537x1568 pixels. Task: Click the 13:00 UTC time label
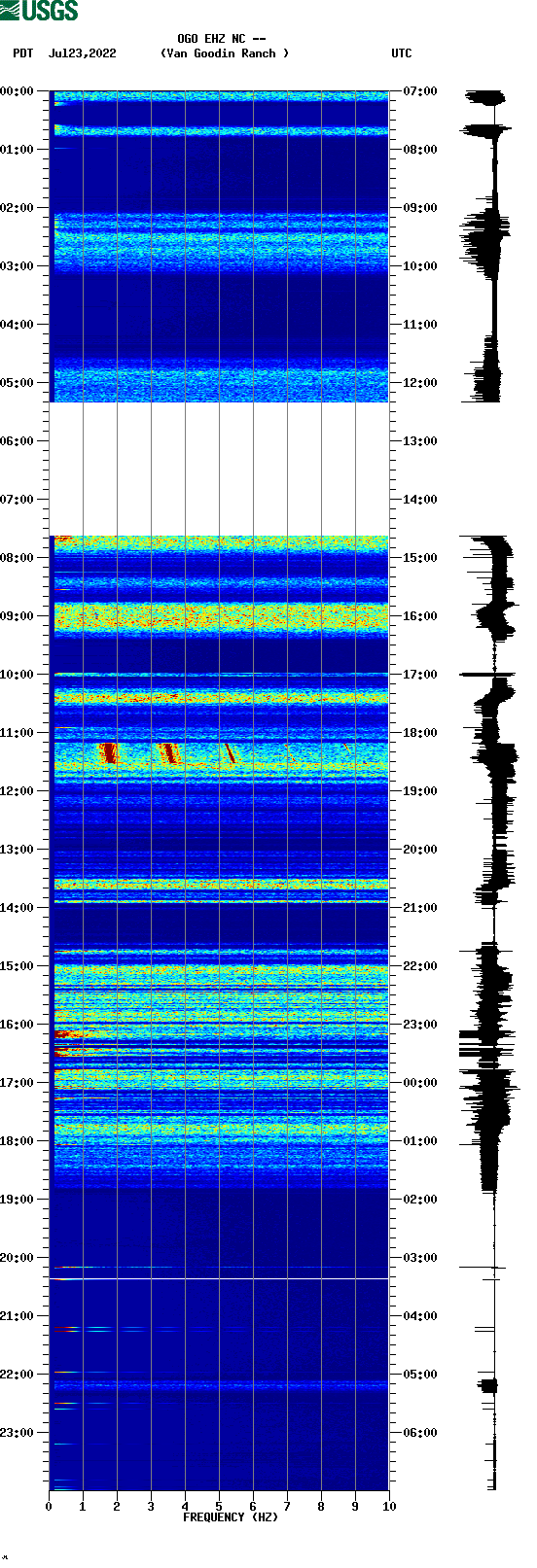coord(420,441)
